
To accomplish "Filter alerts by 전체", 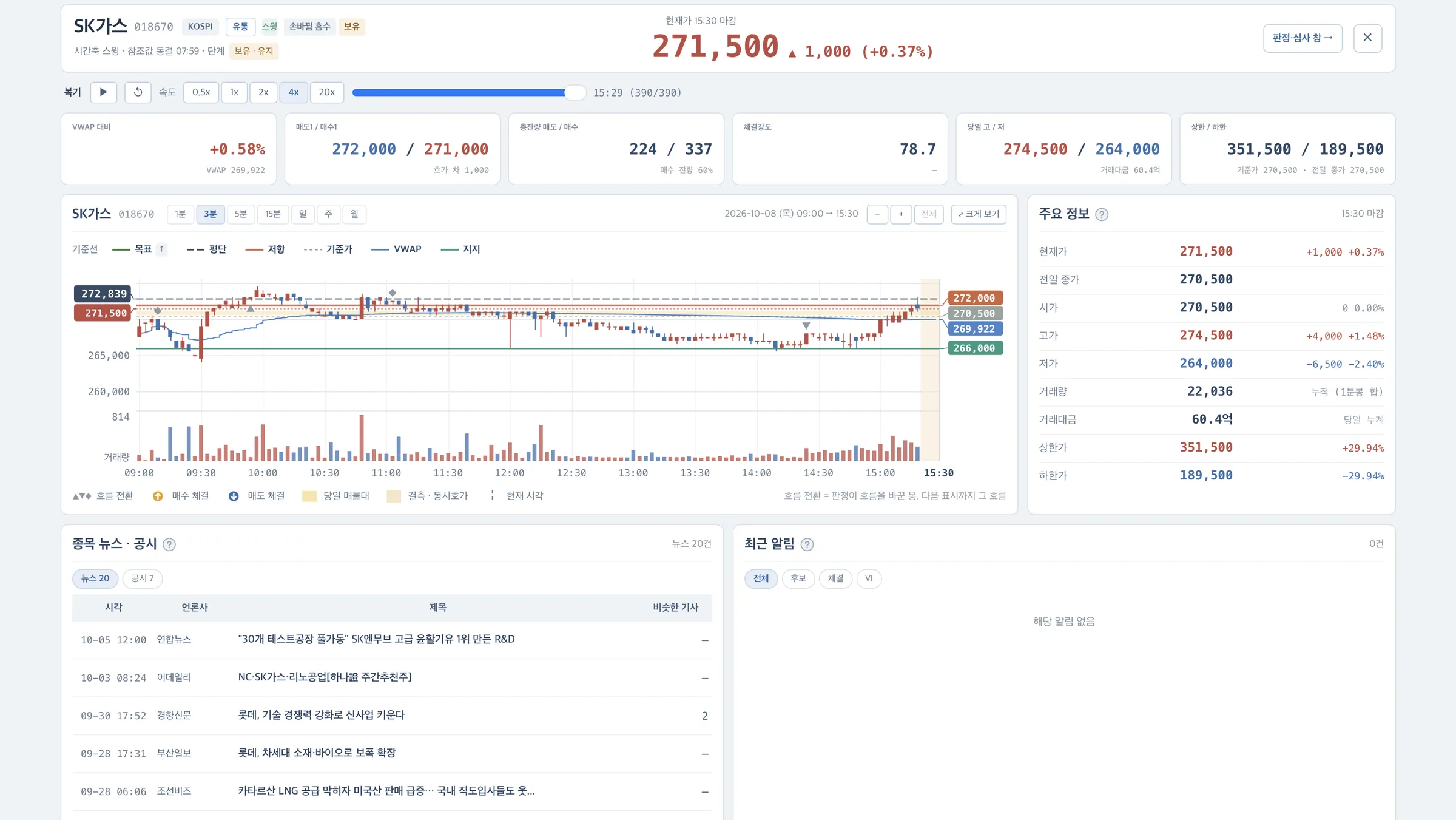I will [x=761, y=578].
